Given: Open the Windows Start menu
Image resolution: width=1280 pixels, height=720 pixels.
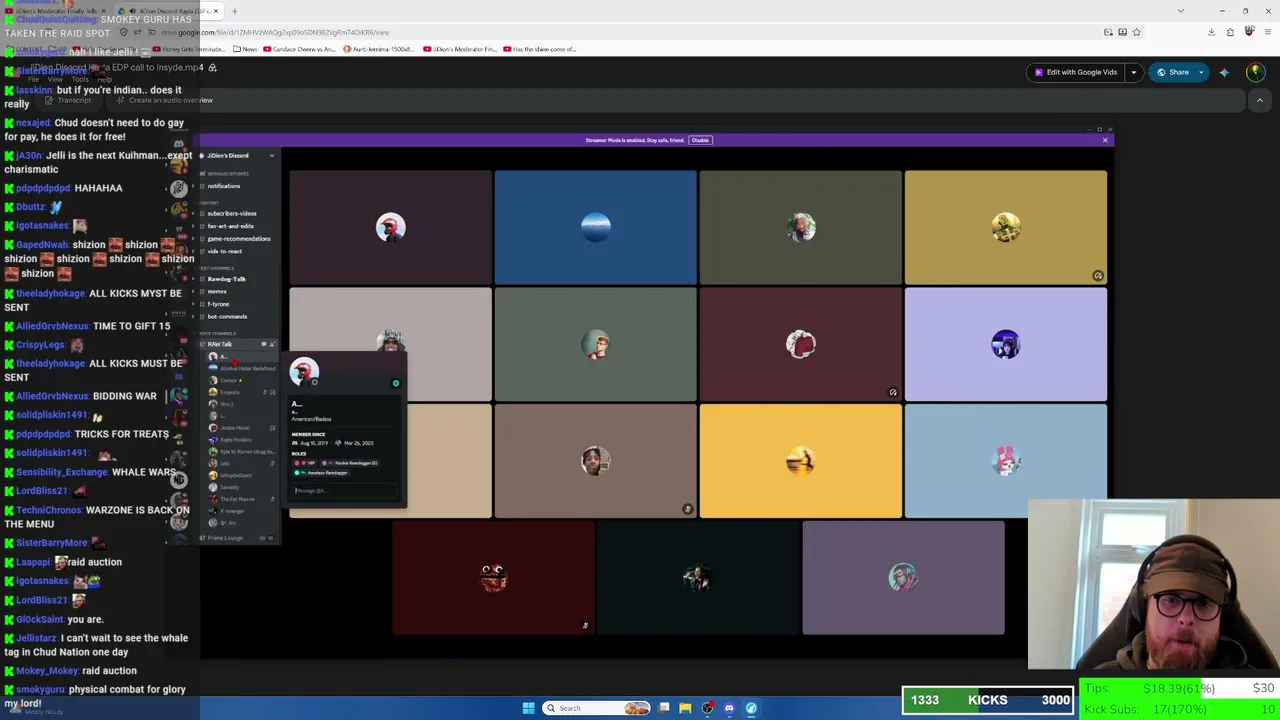Looking at the screenshot, I should click(529, 708).
